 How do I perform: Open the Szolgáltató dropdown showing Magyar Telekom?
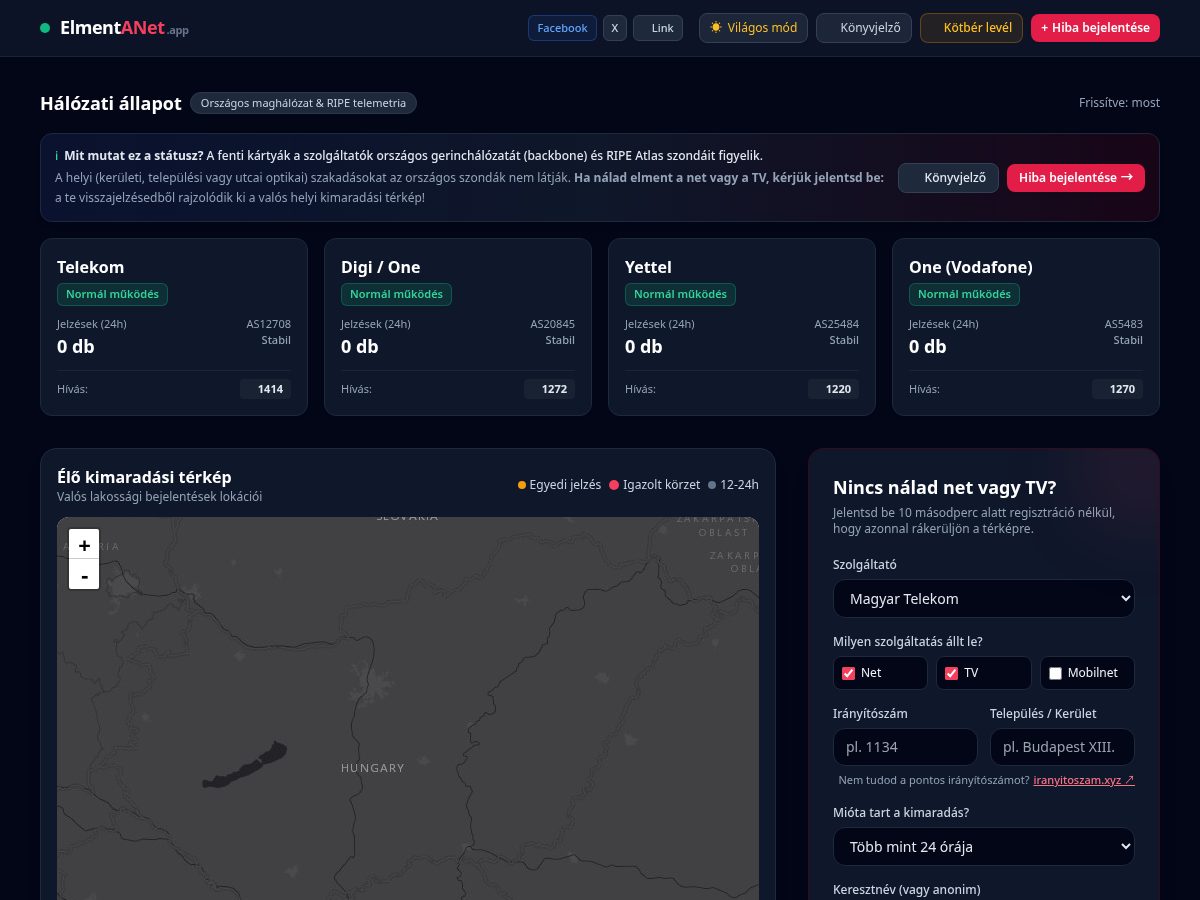point(984,599)
